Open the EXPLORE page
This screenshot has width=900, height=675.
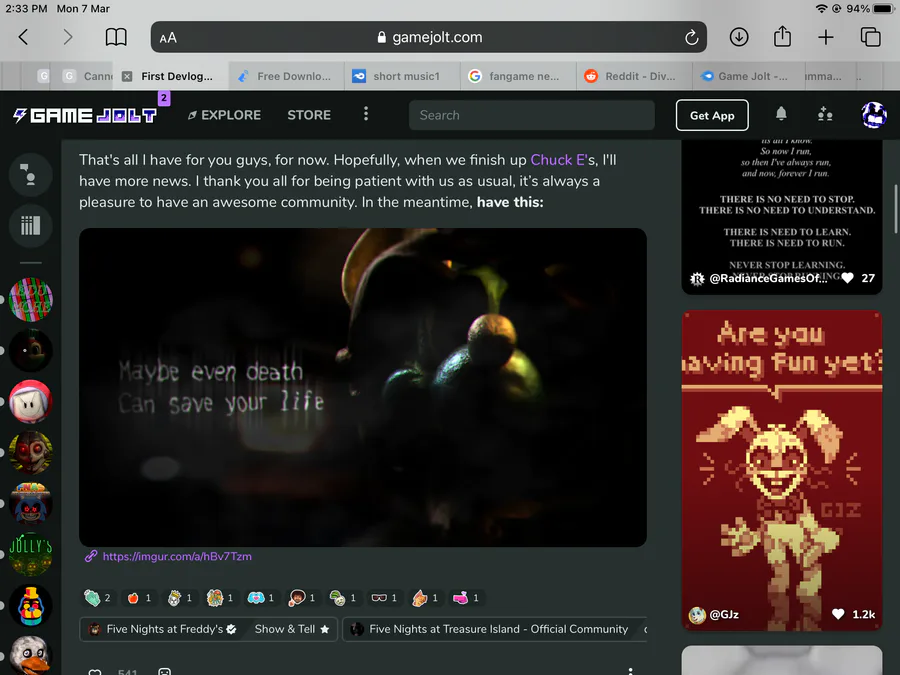tap(224, 115)
